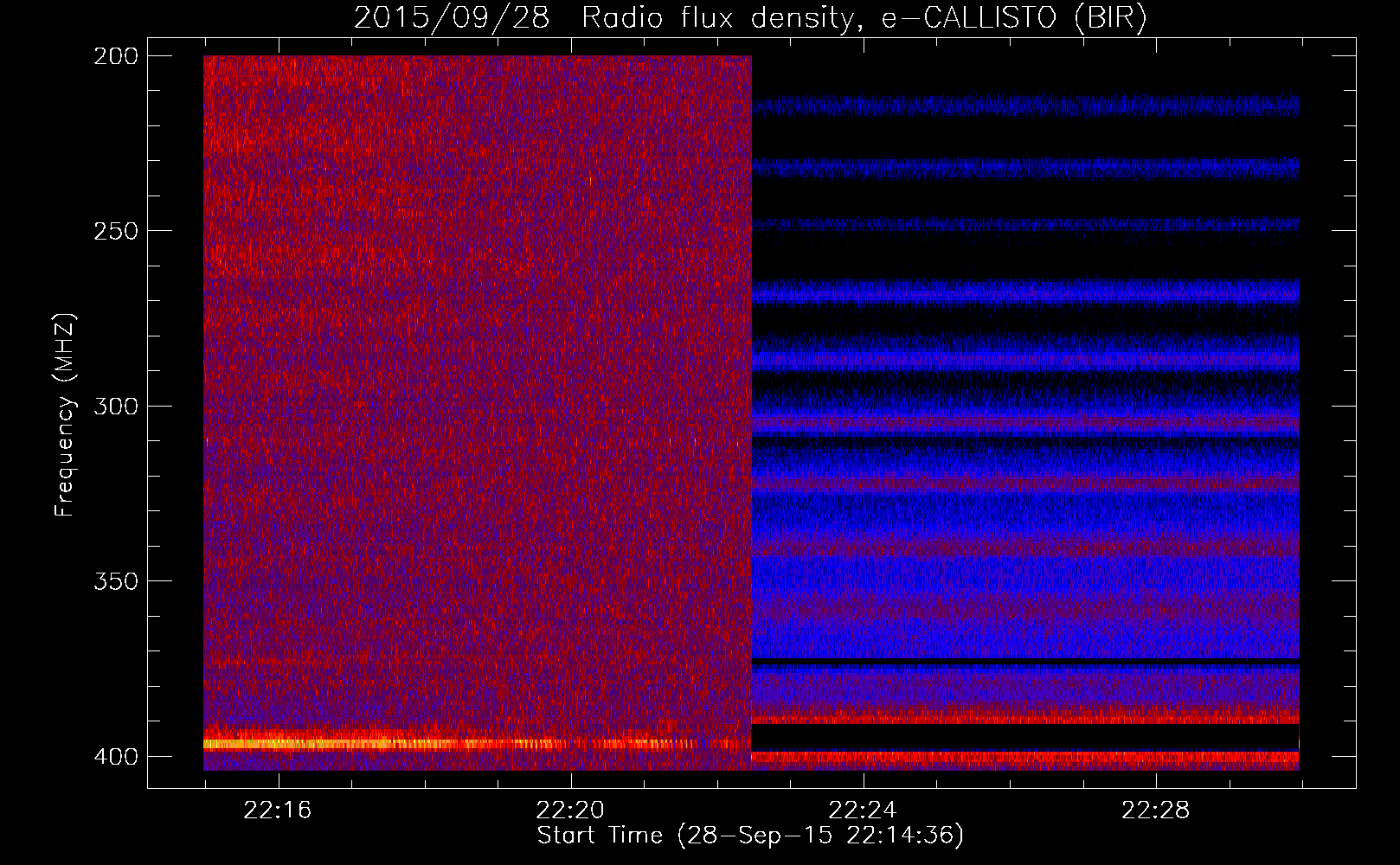Click the 22:28 time tick label
This screenshot has height=865, width=1400.
point(1156,811)
